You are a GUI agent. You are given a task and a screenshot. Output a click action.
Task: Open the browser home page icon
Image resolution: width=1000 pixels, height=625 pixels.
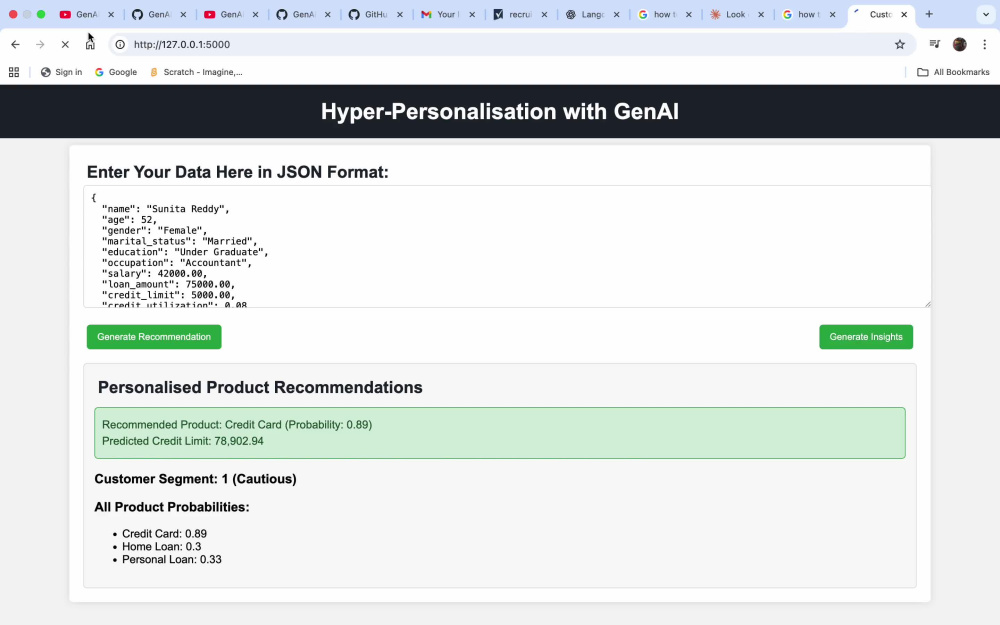pos(90,44)
